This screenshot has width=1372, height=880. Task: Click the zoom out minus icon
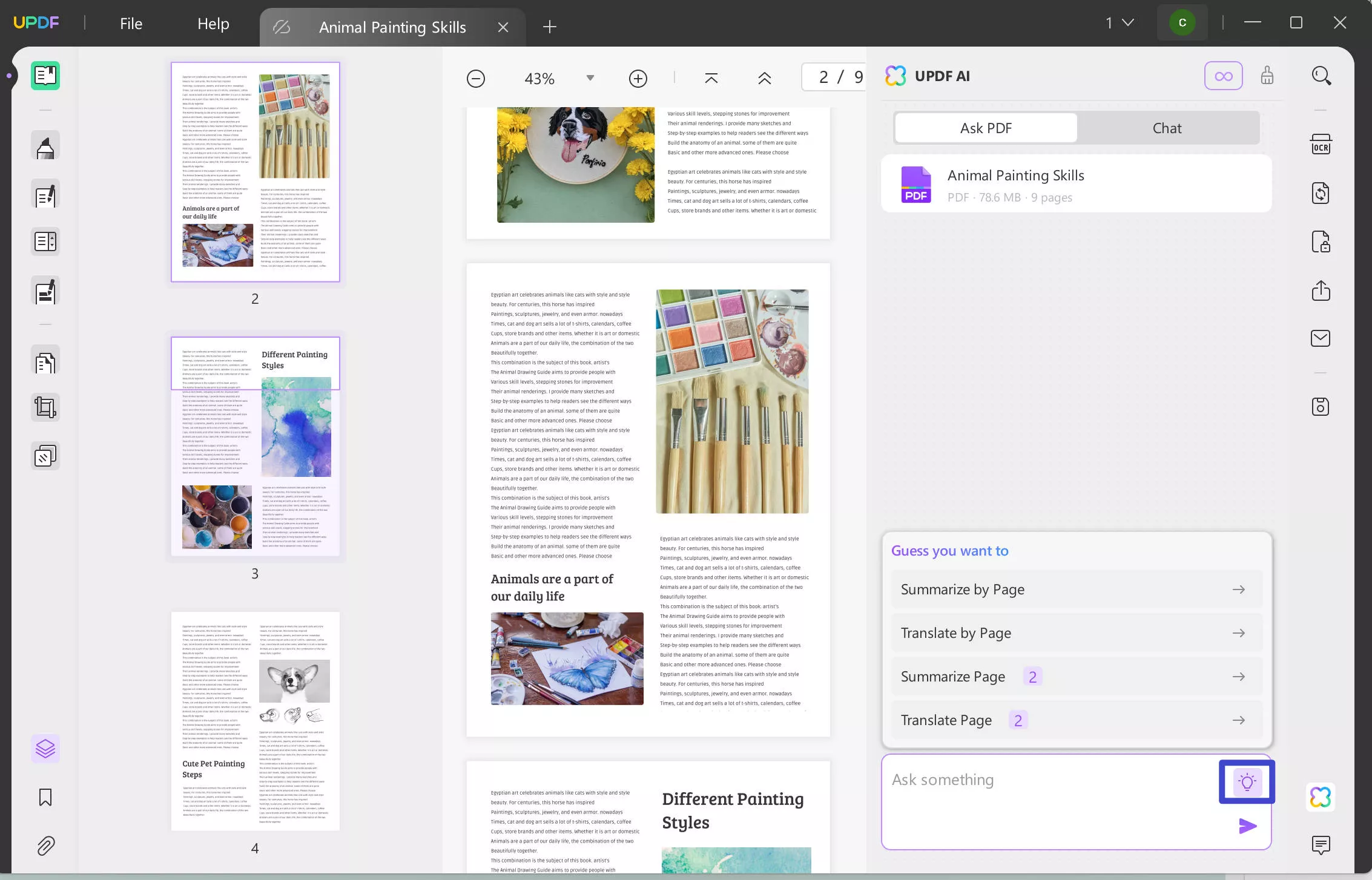tap(476, 79)
